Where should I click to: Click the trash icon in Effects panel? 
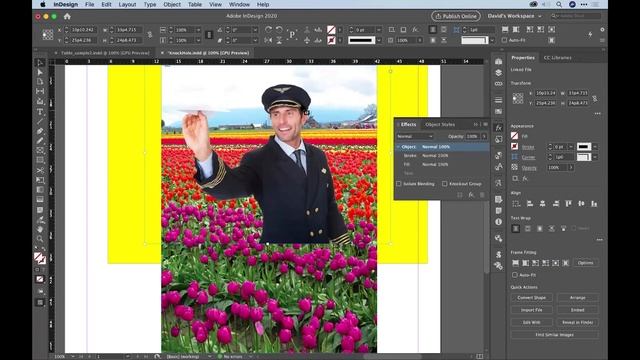click(482, 195)
